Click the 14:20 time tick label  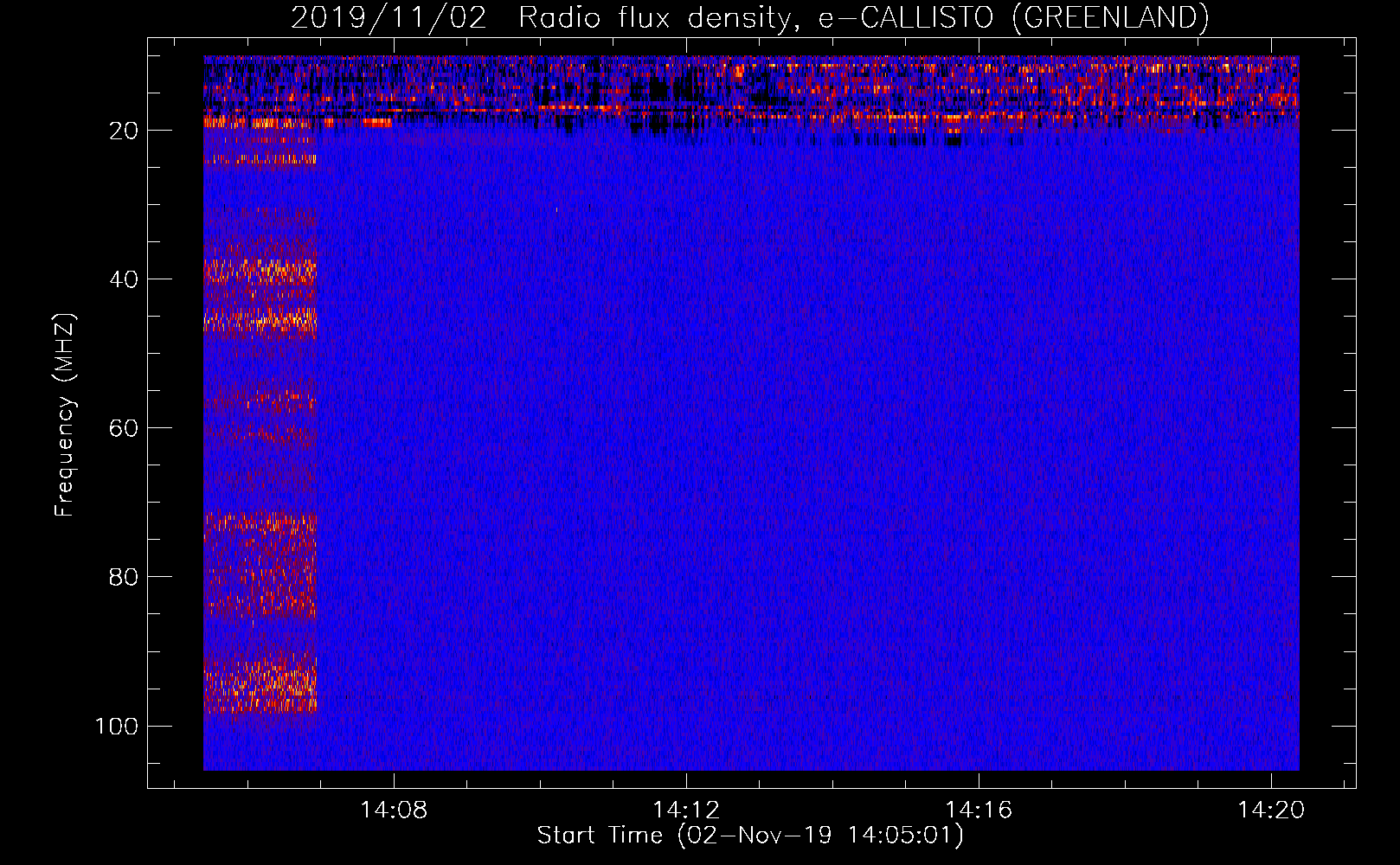pyautogui.click(x=1271, y=811)
